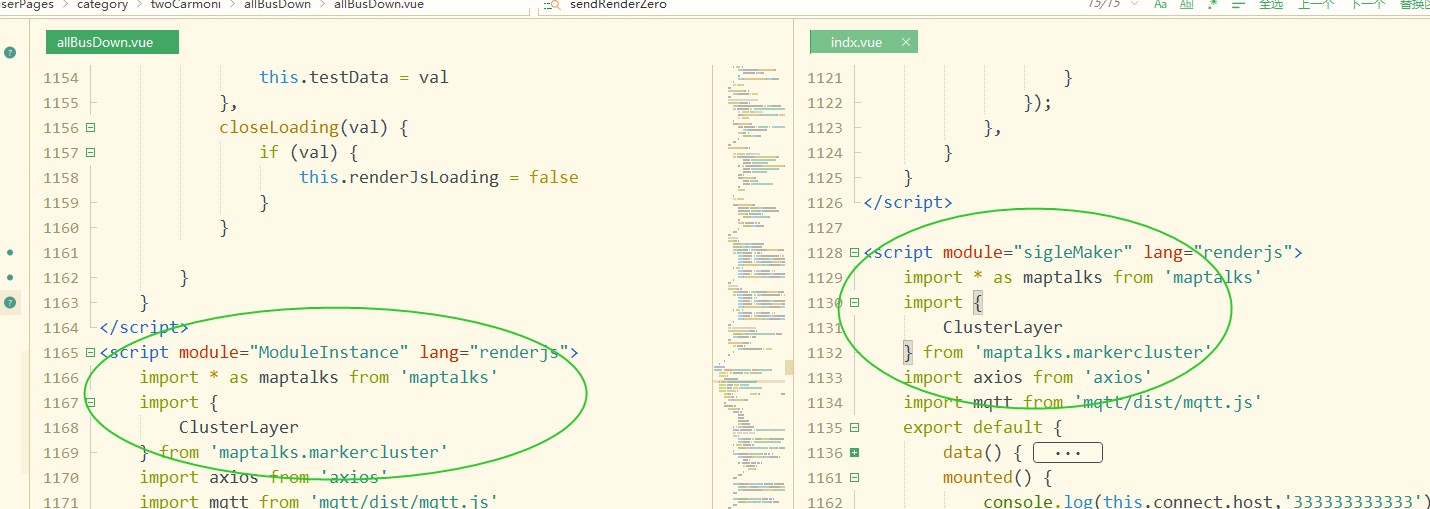This screenshot has width=1430, height=509.
Task: Click line number 1121 in right editor
Action: pos(825,78)
